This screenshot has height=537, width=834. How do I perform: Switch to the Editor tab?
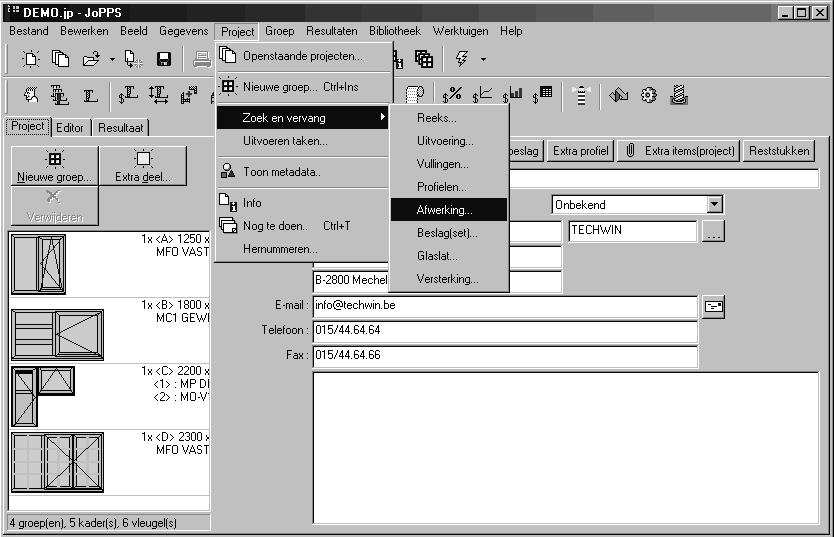click(x=70, y=128)
